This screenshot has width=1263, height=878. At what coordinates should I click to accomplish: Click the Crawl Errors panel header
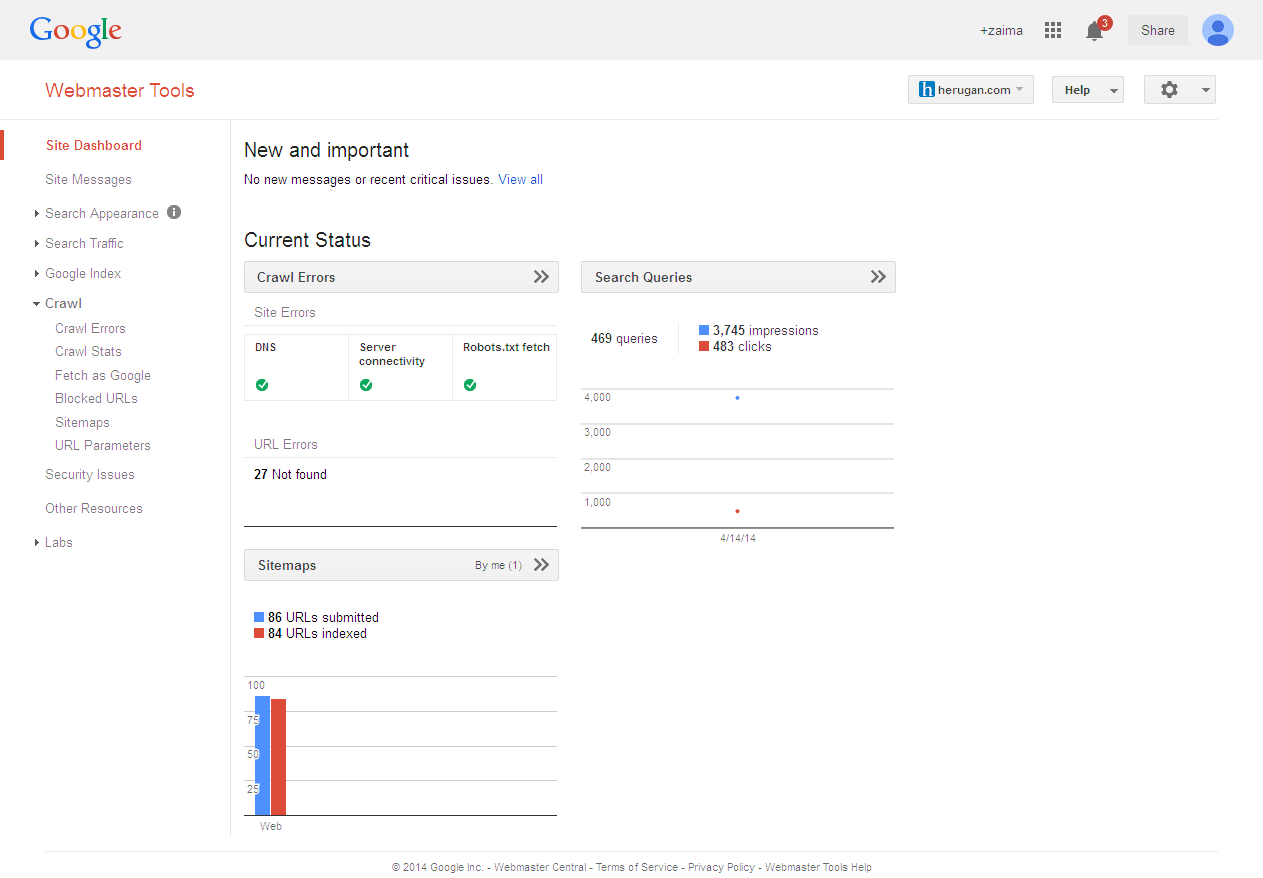click(x=401, y=277)
